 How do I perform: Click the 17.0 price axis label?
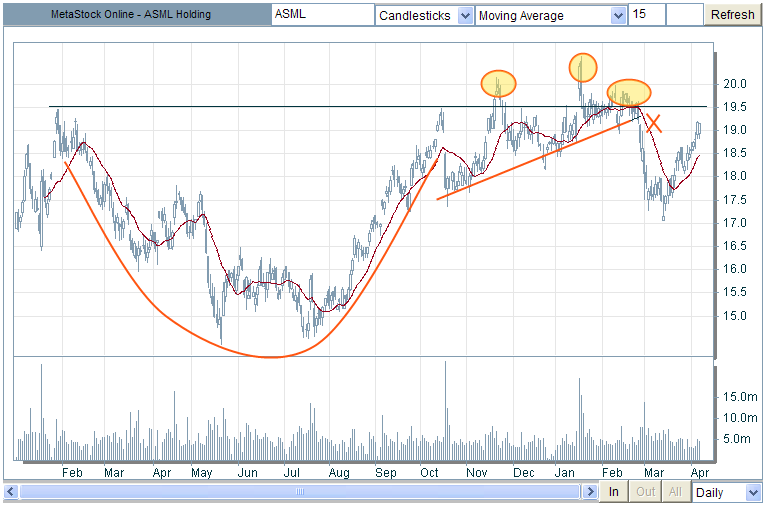tap(735, 223)
